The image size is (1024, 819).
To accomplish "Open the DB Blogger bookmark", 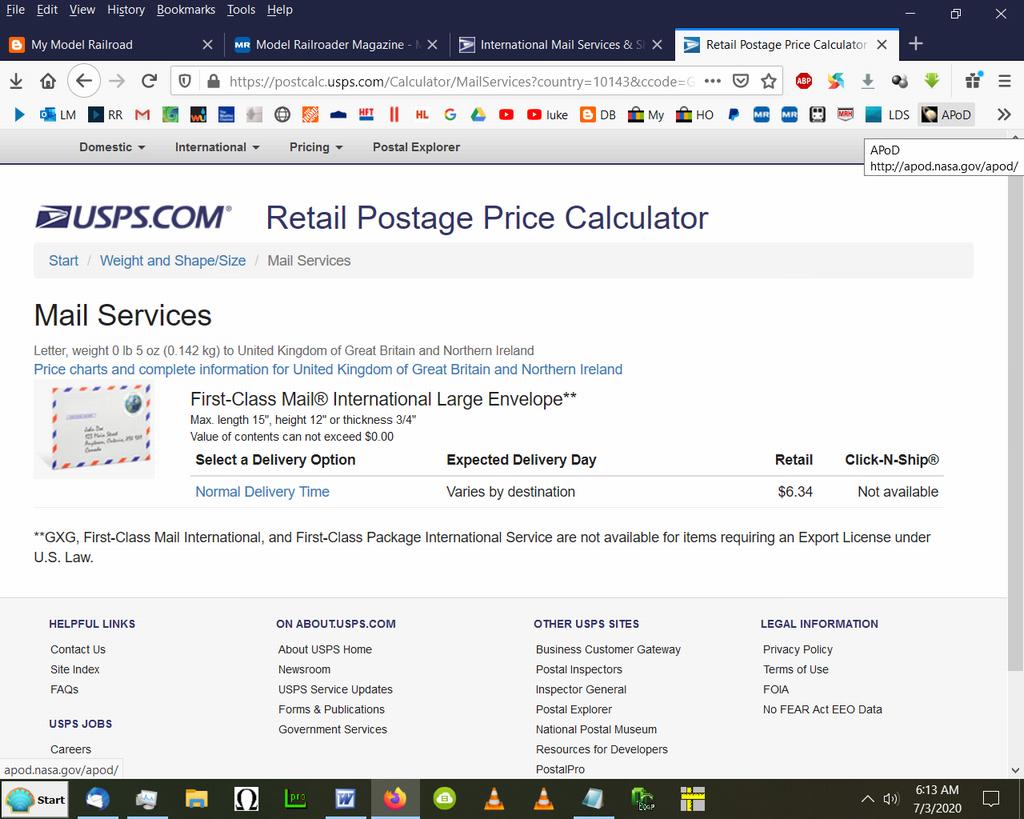I will pos(598,115).
